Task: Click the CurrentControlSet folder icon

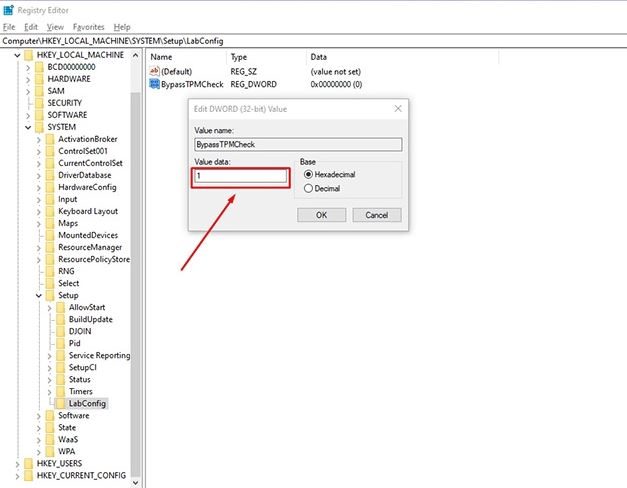Action: [x=50, y=163]
